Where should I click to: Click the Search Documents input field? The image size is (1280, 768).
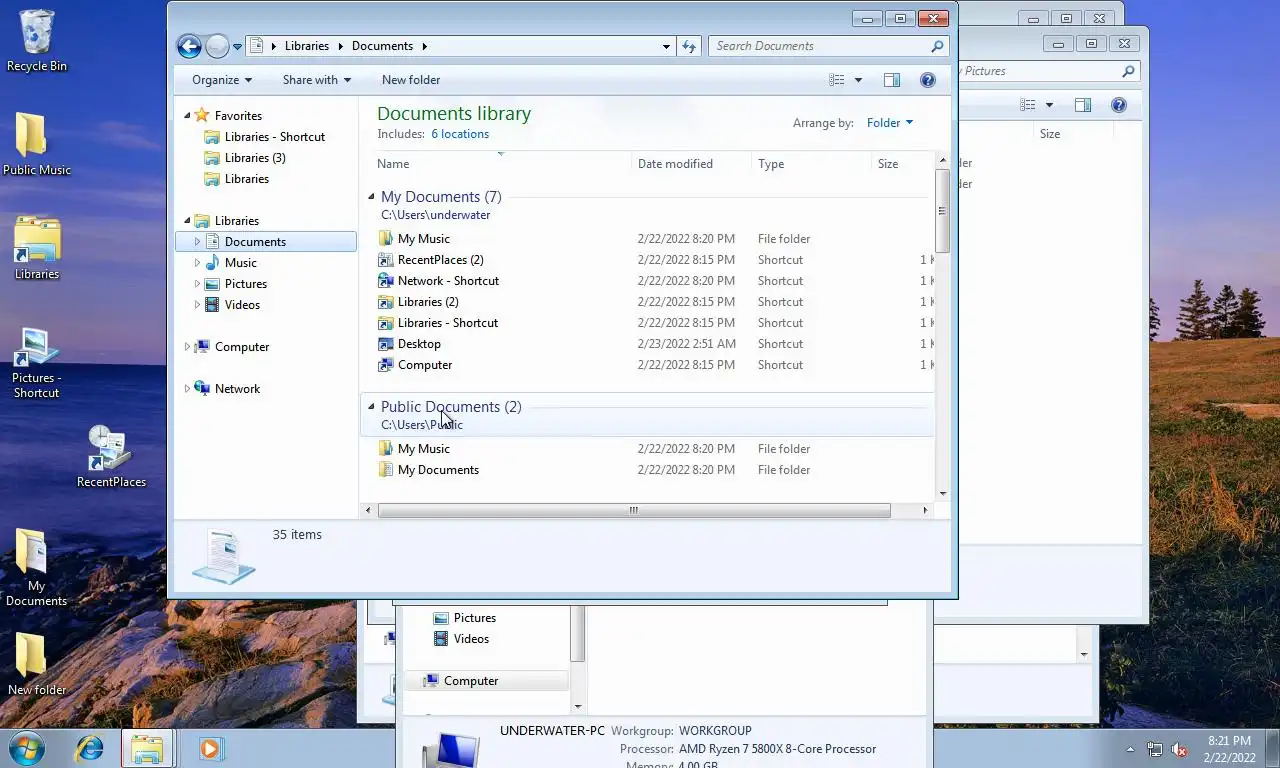point(820,46)
